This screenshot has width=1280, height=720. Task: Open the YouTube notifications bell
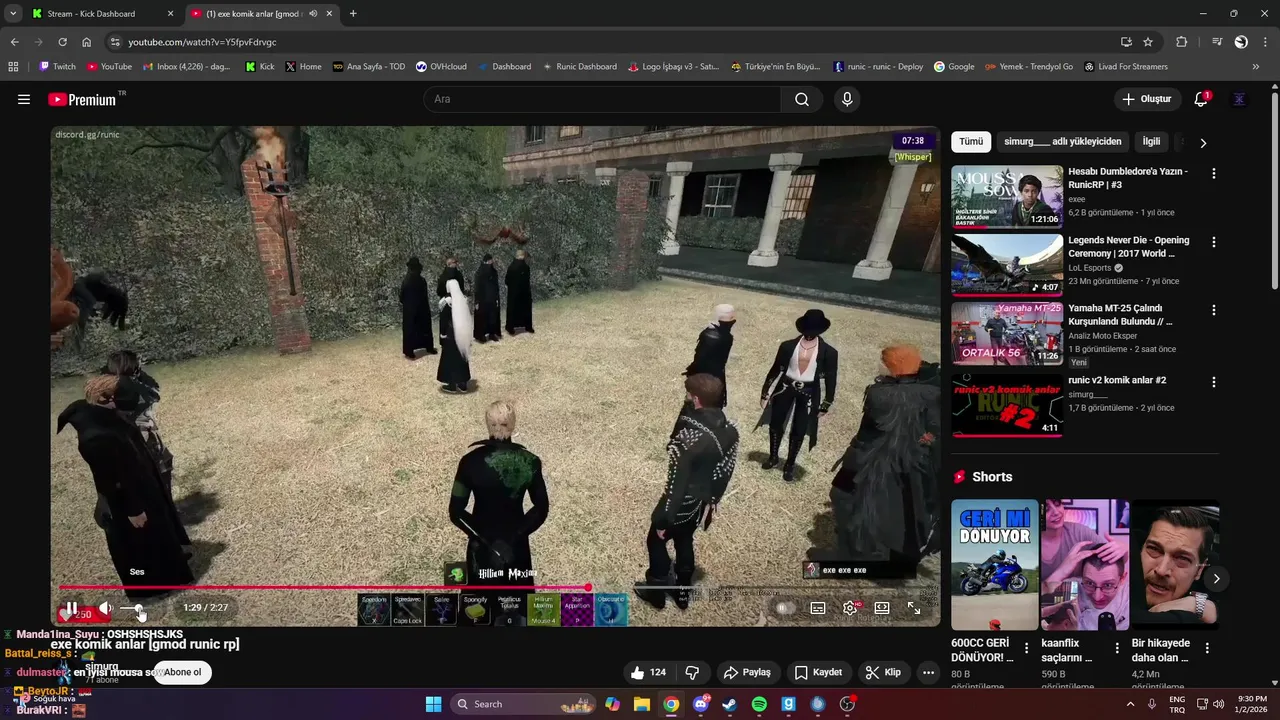click(x=1202, y=99)
